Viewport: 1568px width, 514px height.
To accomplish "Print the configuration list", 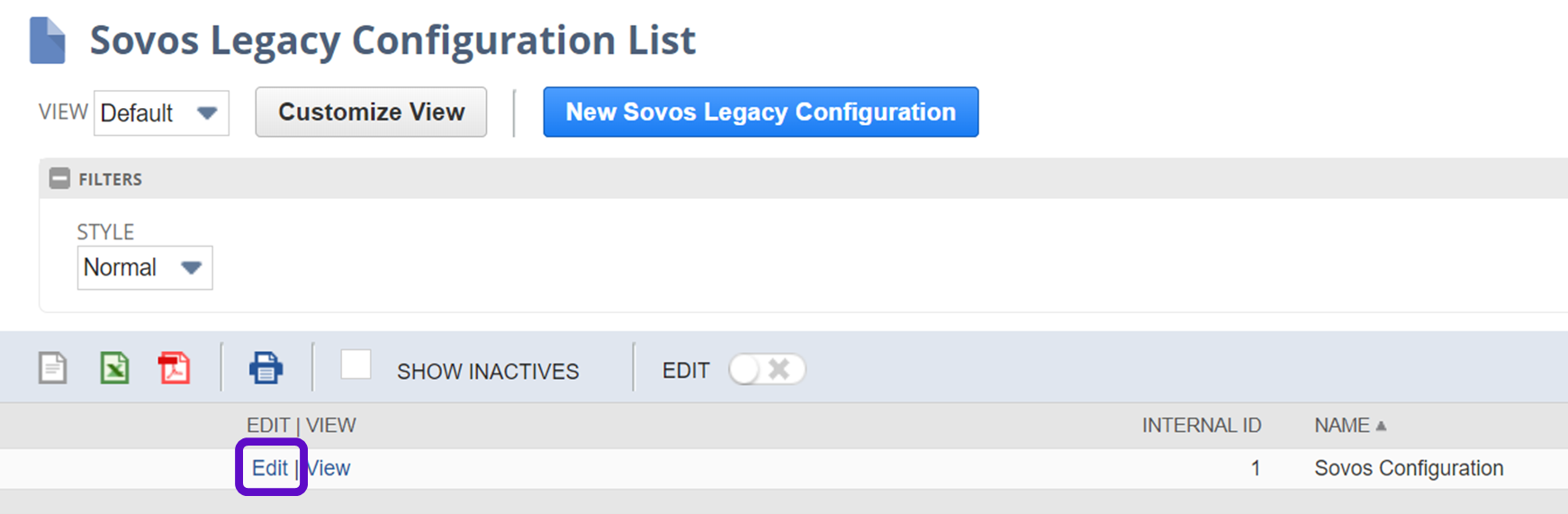I will pos(266,368).
